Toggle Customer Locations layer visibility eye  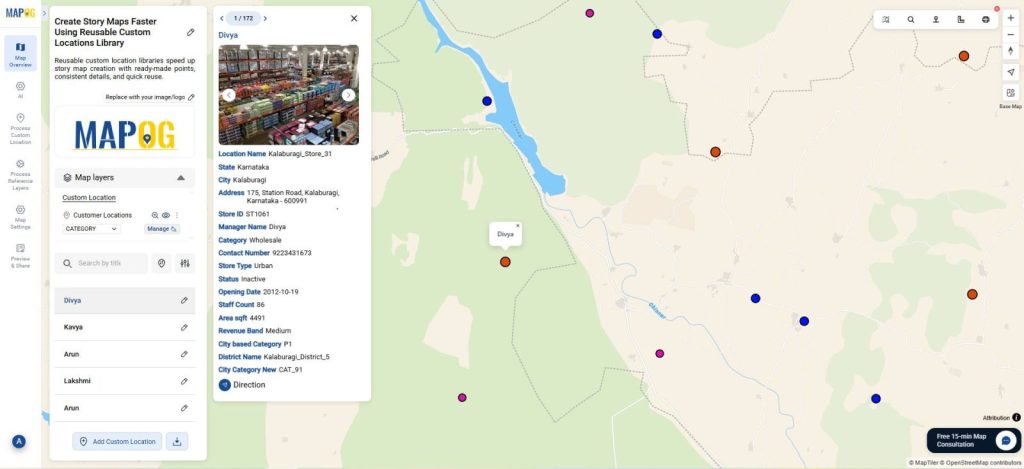(x=166, y=215)
